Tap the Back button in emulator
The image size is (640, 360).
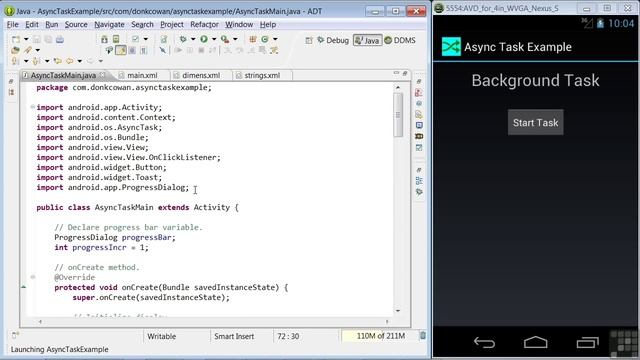point(484,342)
